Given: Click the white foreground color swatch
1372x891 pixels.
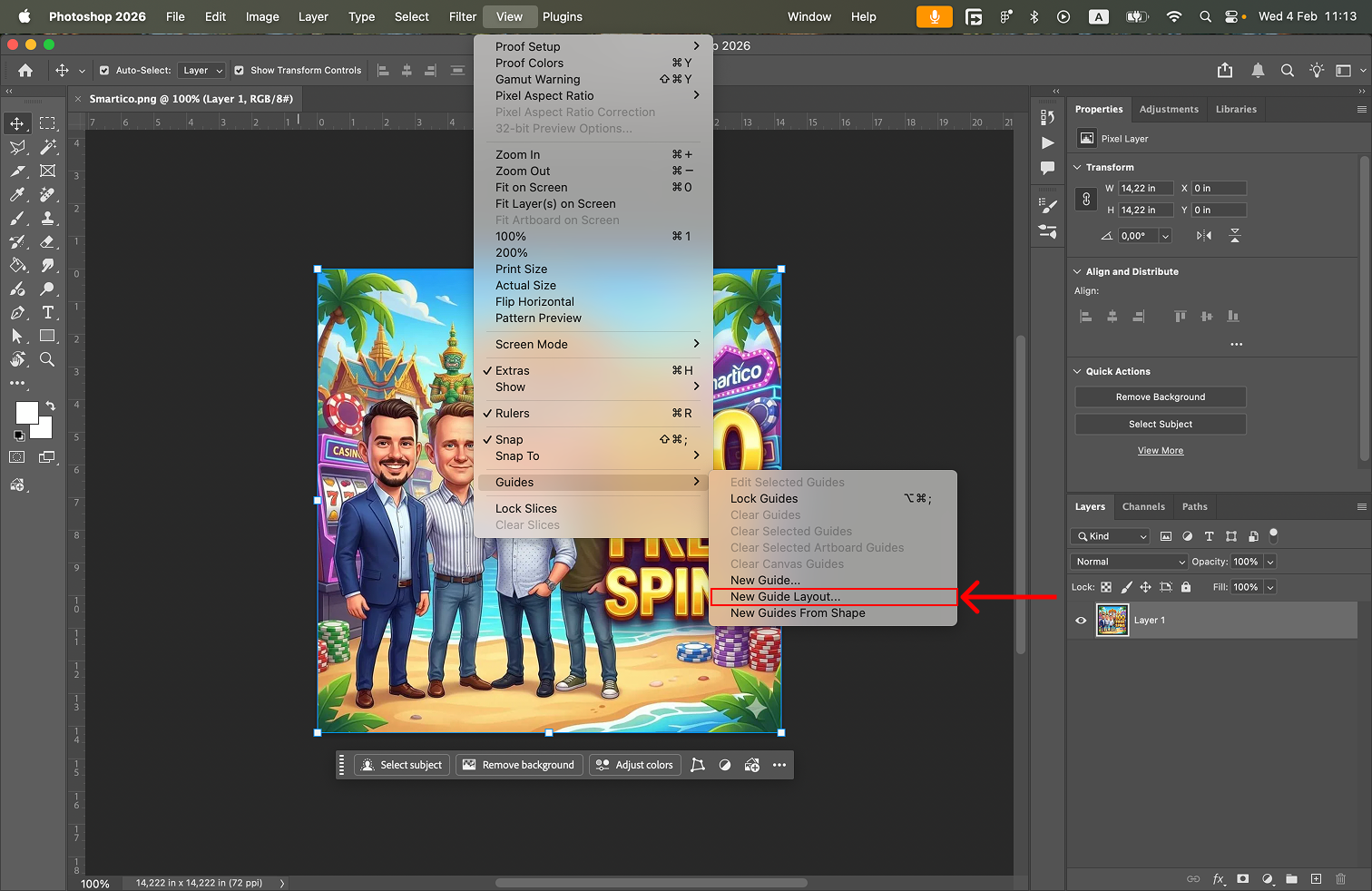Looking at the screenshot, I should [26, 413].
